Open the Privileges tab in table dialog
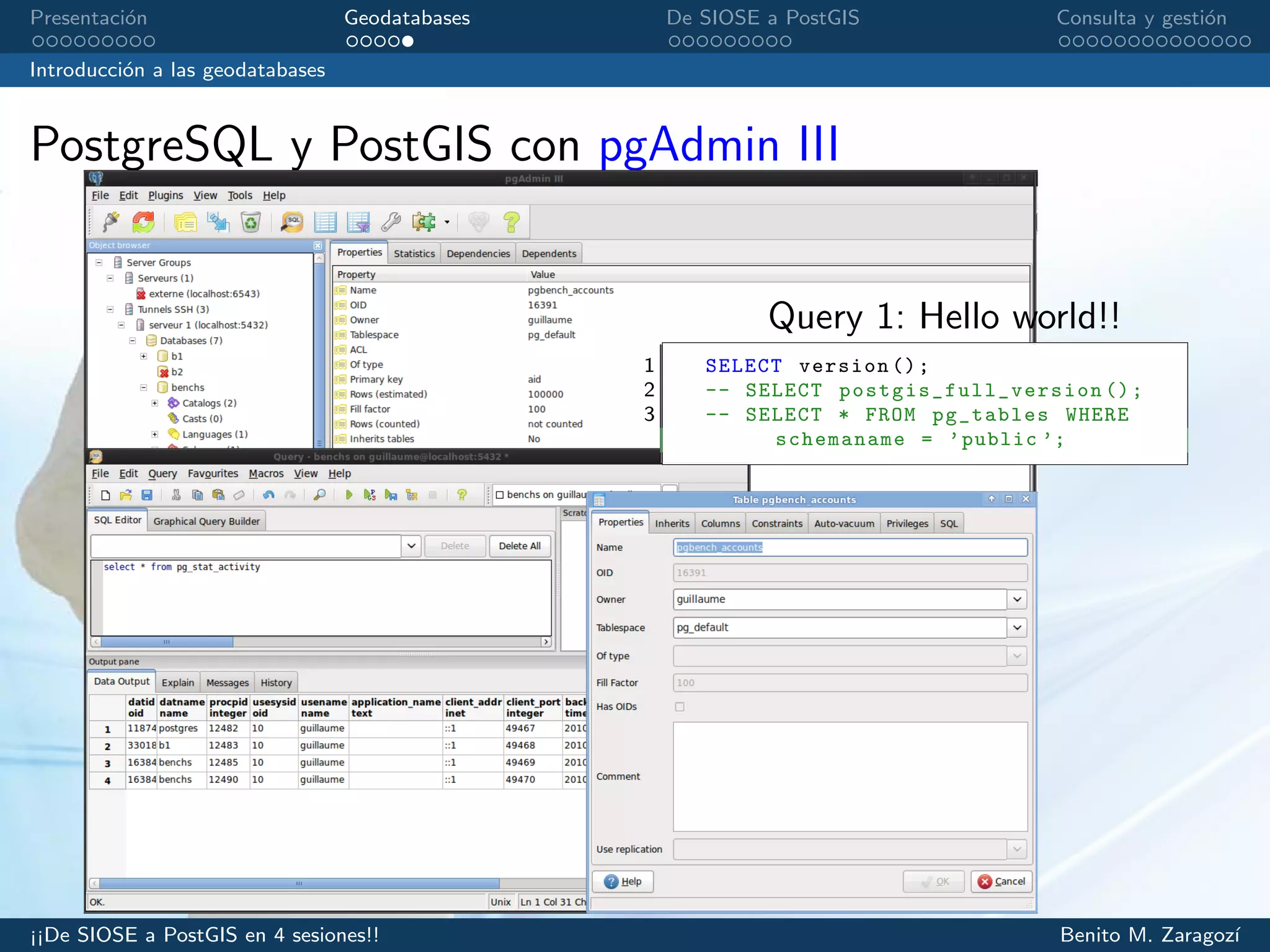1270x952 pixels. [x=907, y=524]
